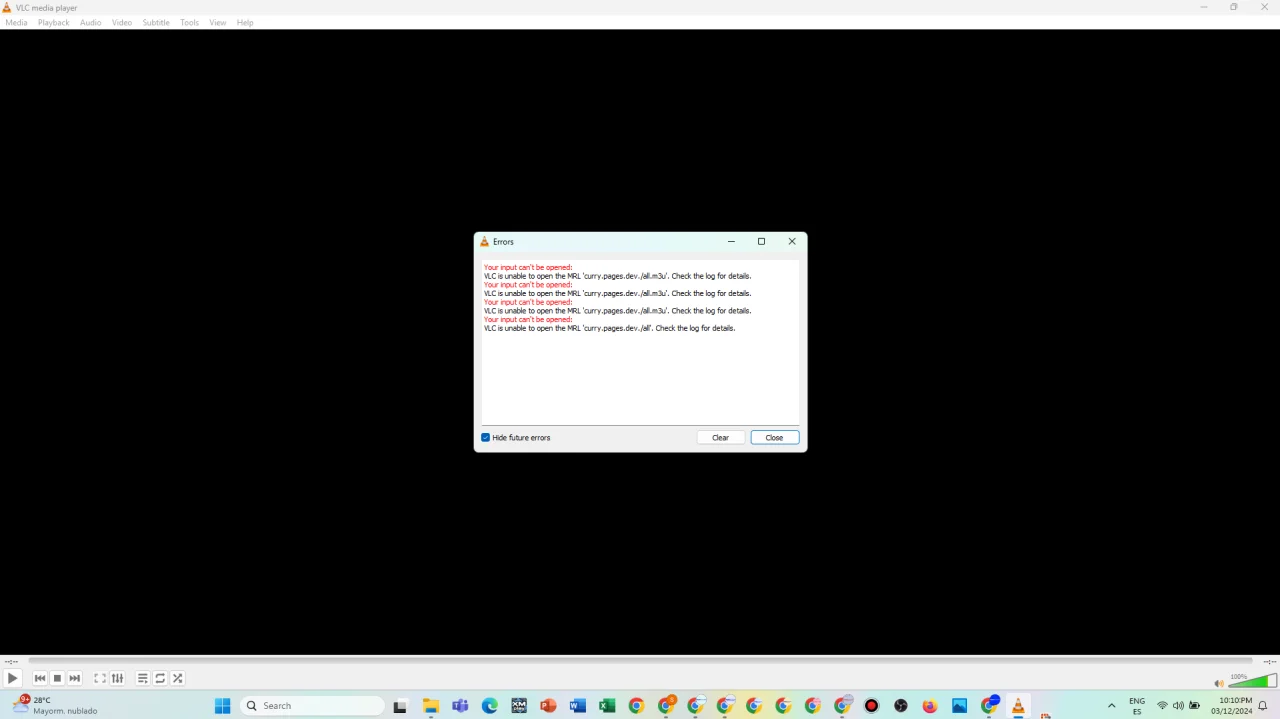Open clock showing 10:10 PM
The image size is (1280, 719).
[x=1231, y=706]
